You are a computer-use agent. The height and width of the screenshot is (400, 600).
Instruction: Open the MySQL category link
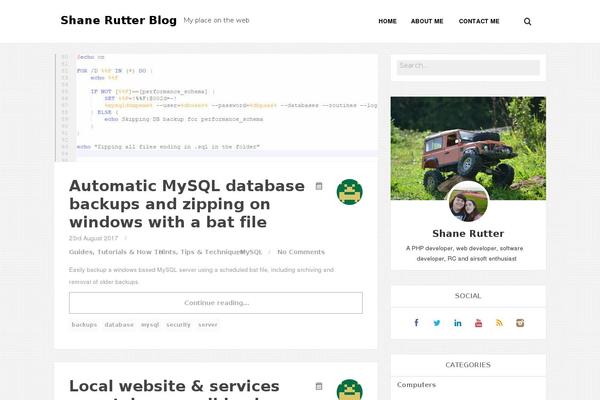coord(251,252)
